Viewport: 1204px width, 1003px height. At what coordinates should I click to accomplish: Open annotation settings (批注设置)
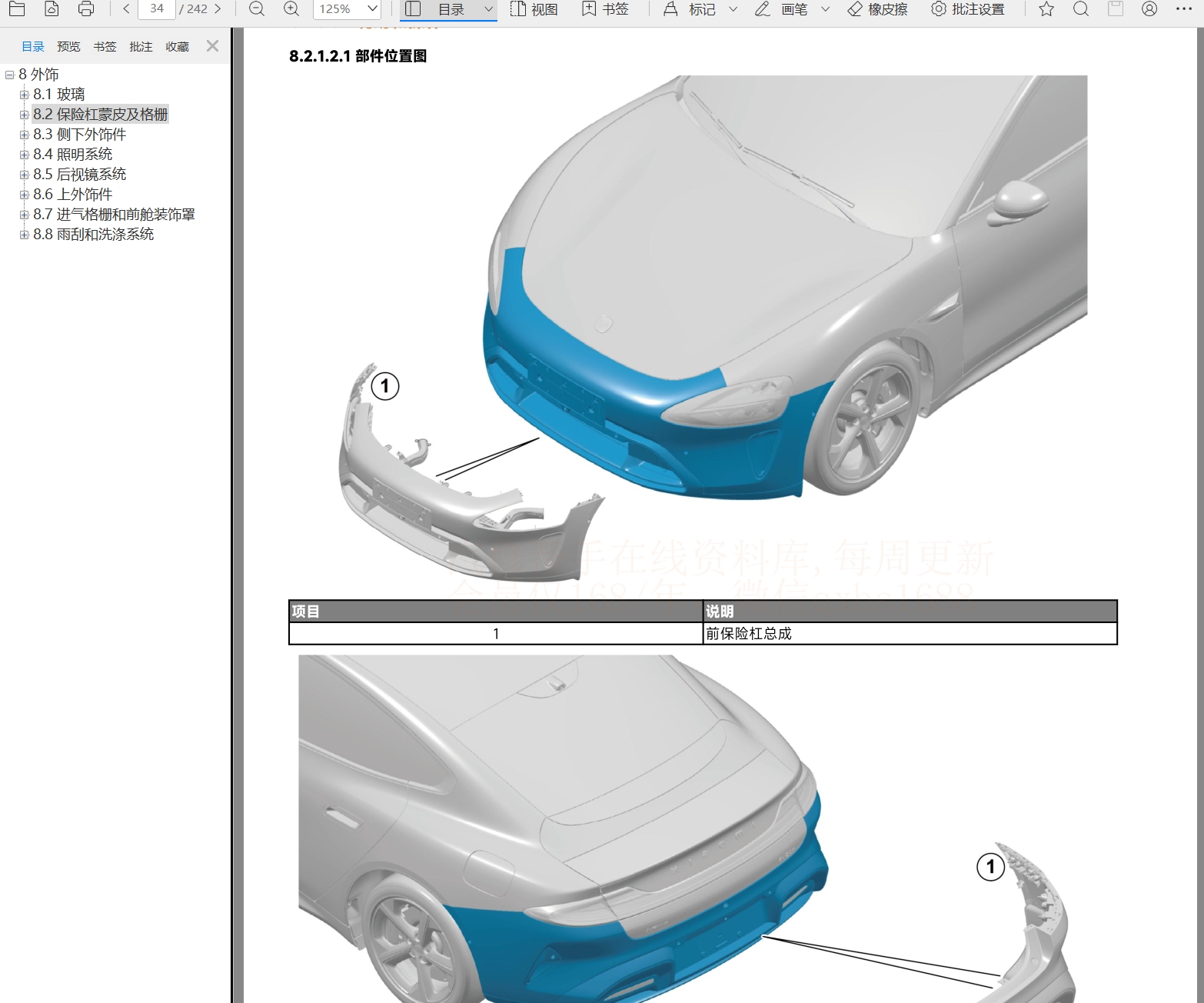tap(968, 9)
